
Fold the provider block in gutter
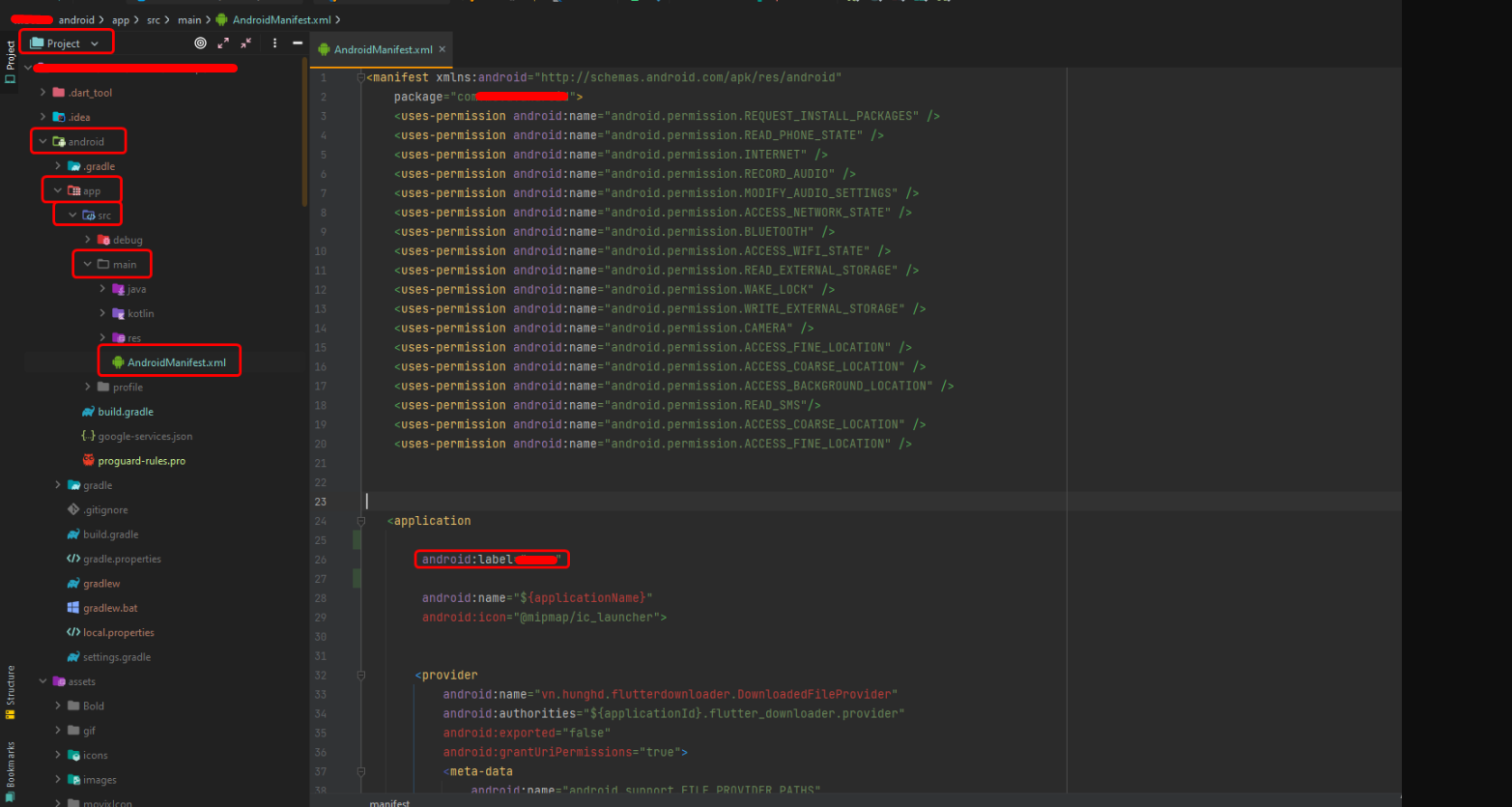tap(360, 676)
